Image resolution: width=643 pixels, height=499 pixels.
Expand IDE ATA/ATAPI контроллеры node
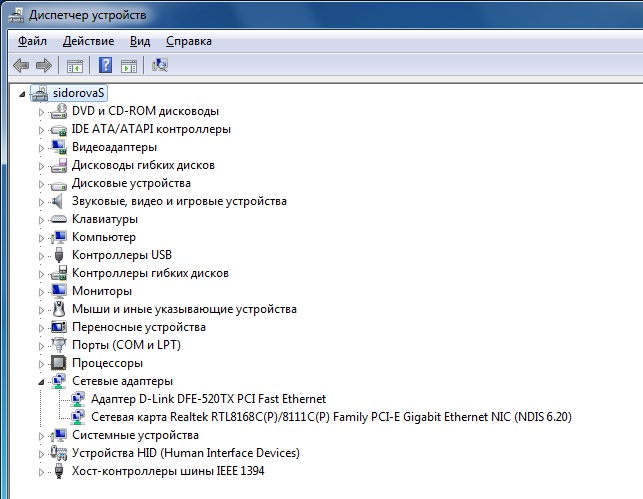pyautogui.click(x=41, y=130)
